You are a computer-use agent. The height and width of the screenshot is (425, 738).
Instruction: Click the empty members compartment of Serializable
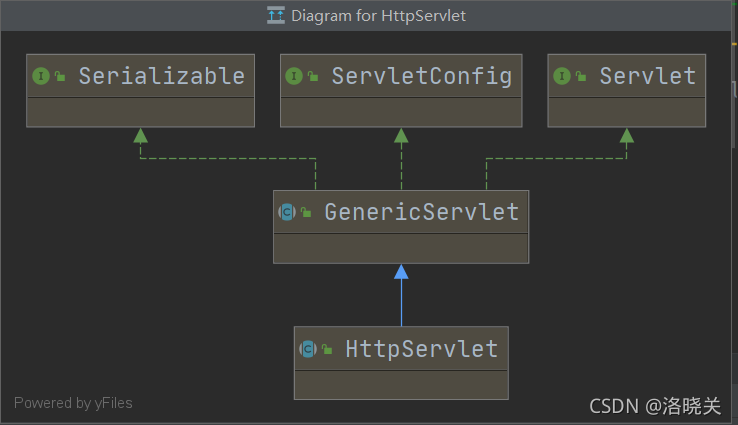tap(141, 112)
